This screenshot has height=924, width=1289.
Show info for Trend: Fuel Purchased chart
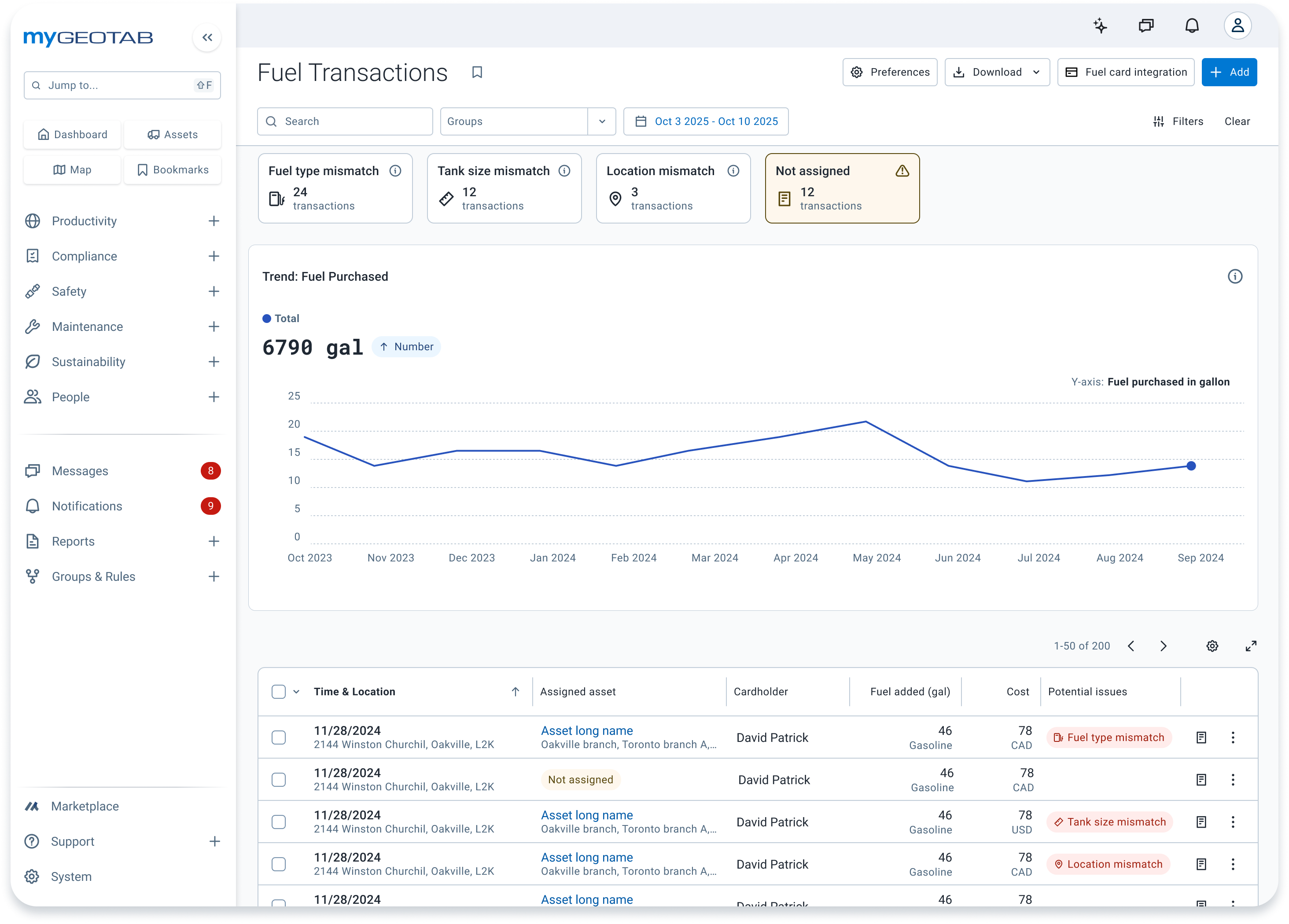click(1235, 277)
